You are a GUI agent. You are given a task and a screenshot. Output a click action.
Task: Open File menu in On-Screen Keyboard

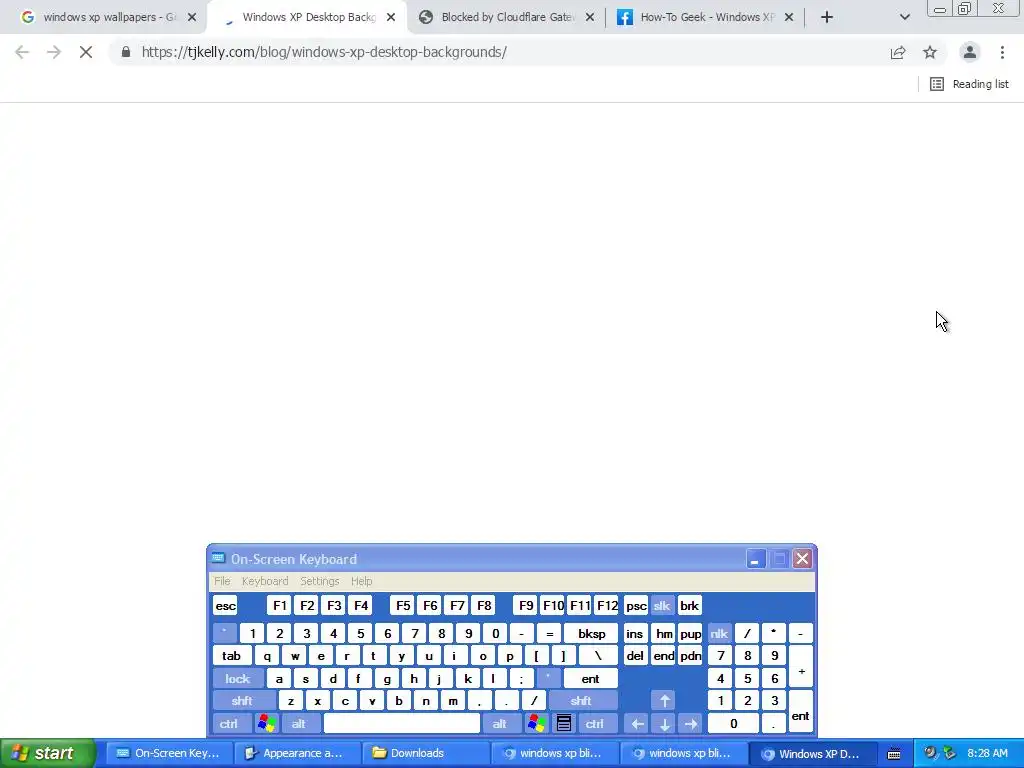click(x=222, y=581)
